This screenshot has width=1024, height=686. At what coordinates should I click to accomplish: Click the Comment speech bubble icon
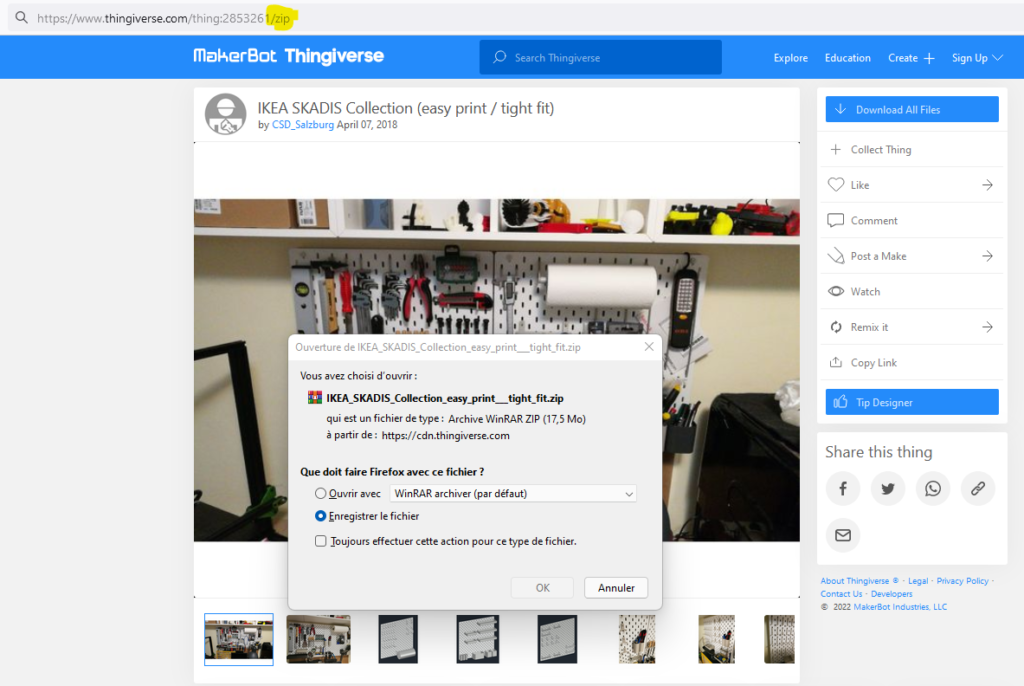[x=835, y=220]
